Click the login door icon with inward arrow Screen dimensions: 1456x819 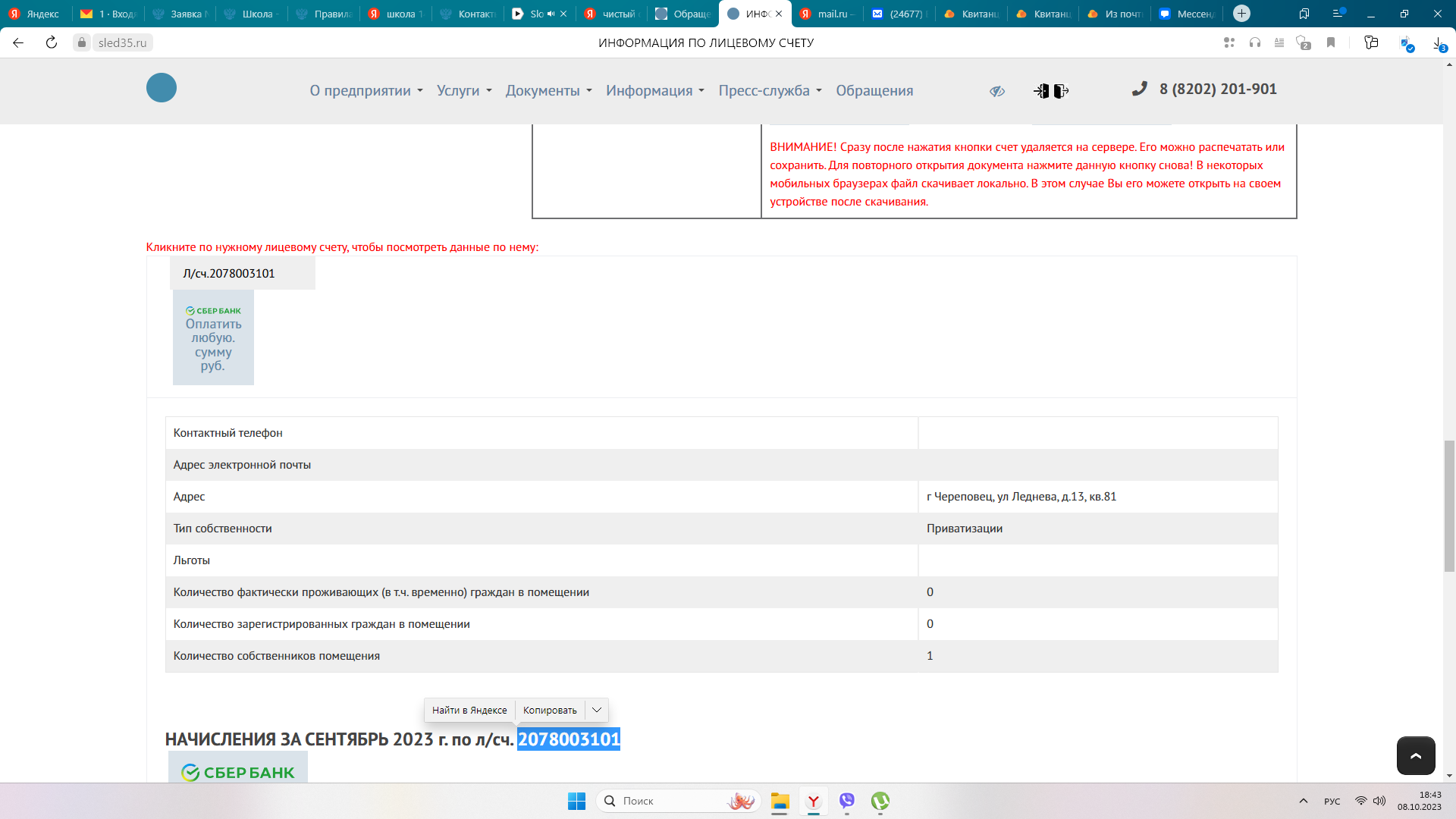coord(1041,91)
